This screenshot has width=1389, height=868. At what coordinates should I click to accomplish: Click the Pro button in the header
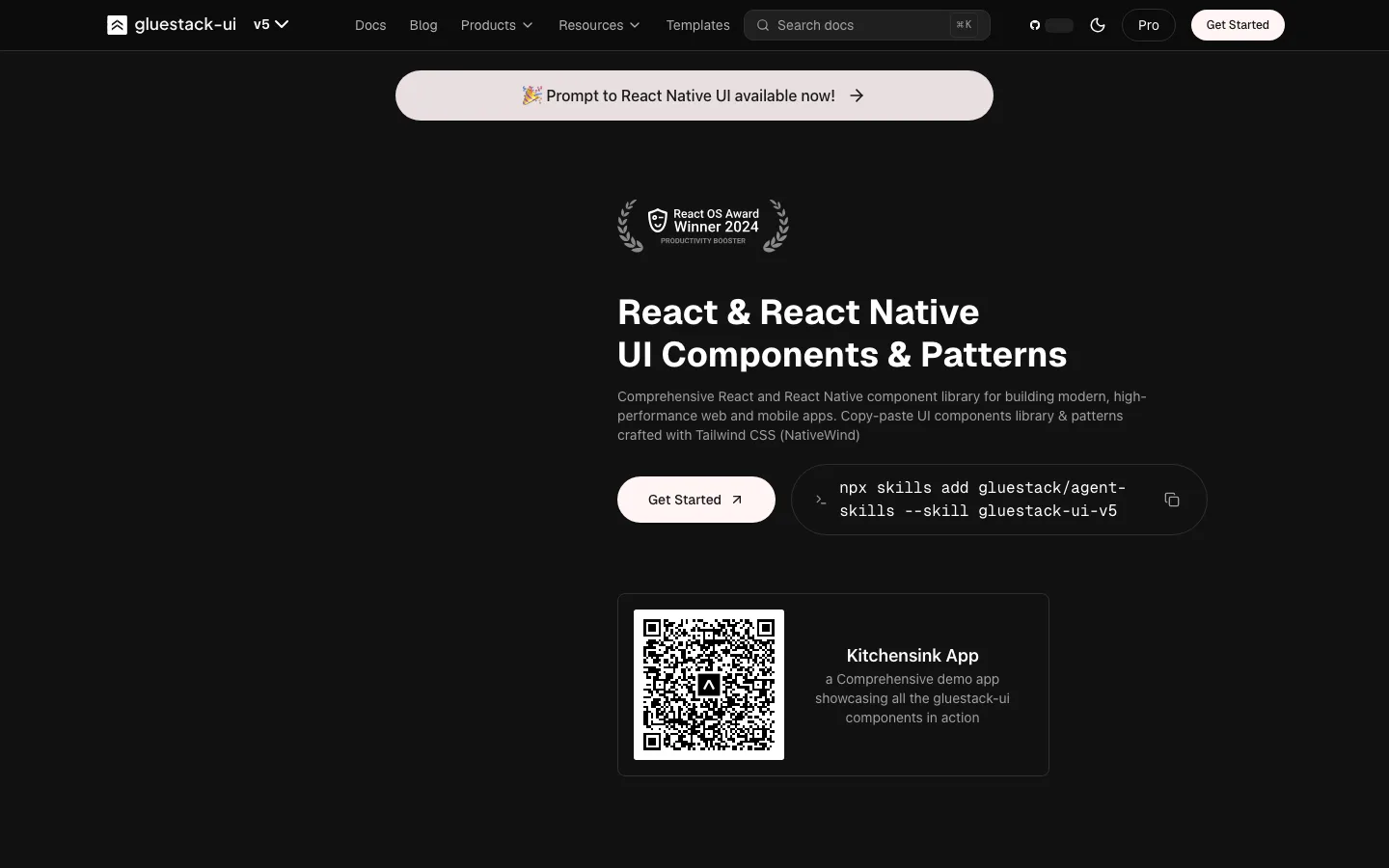click(x=1149, y=25)
